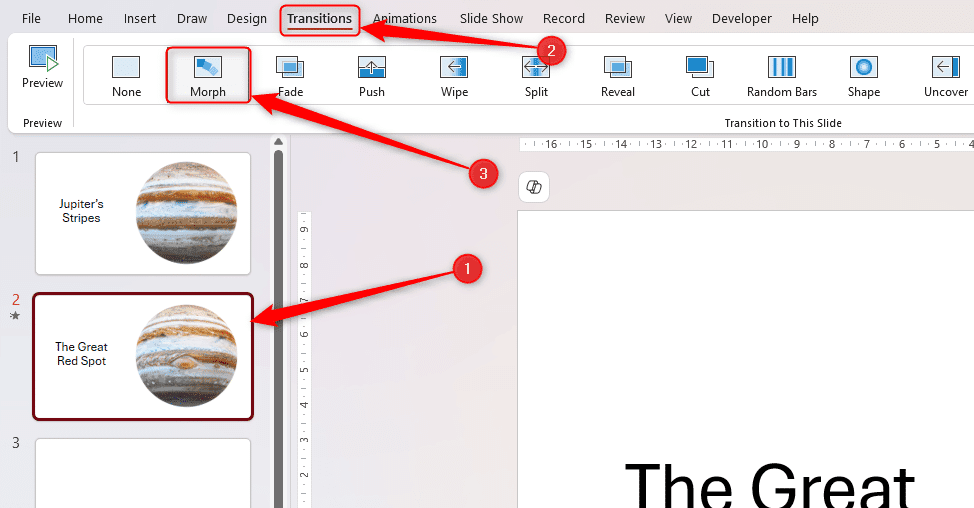Apply the Reveal transition
974x508 pixels.
618,76
